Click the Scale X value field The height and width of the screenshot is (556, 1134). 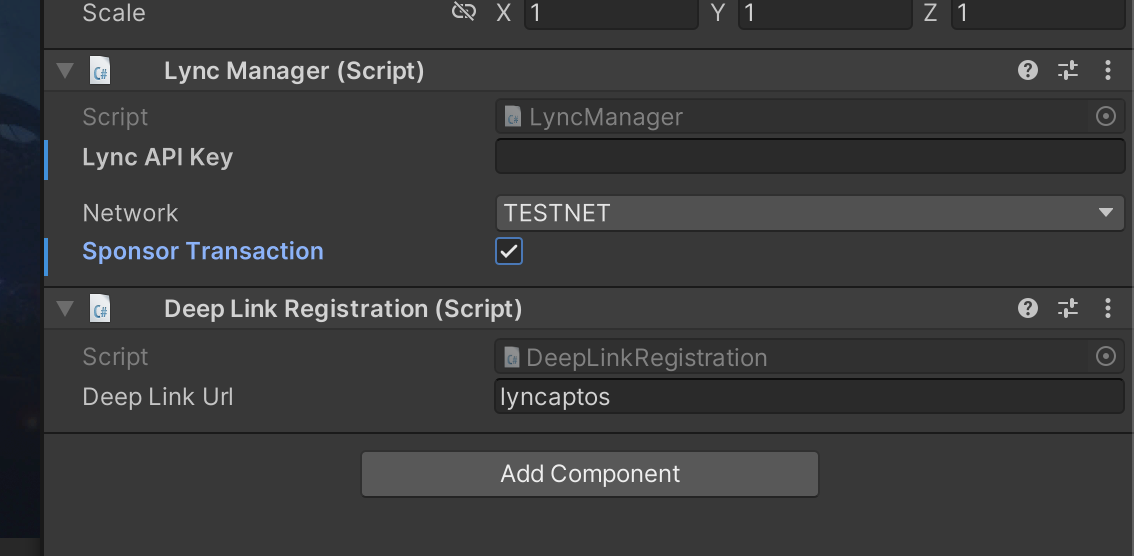coord(611,13)
